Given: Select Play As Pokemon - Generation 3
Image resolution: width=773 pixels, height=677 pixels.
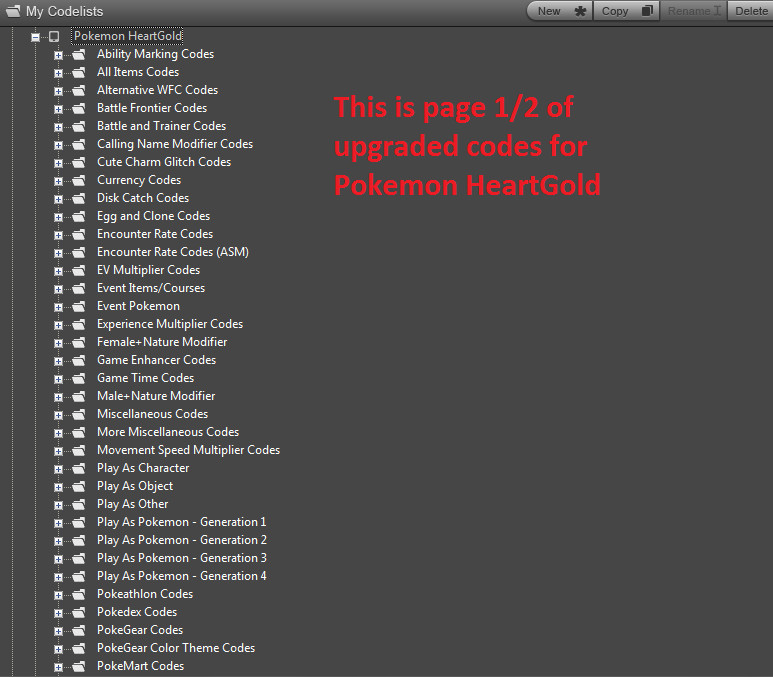Looking at the screenshot, I should click(x=181, y=558).
